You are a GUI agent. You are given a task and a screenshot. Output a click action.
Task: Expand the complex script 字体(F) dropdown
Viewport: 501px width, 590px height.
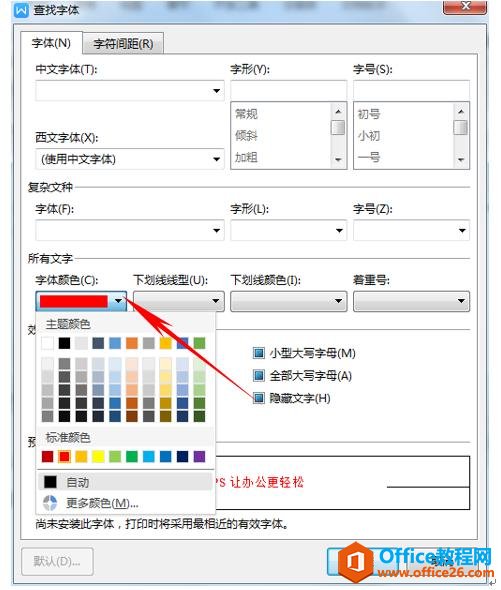[x=216, y=230]
